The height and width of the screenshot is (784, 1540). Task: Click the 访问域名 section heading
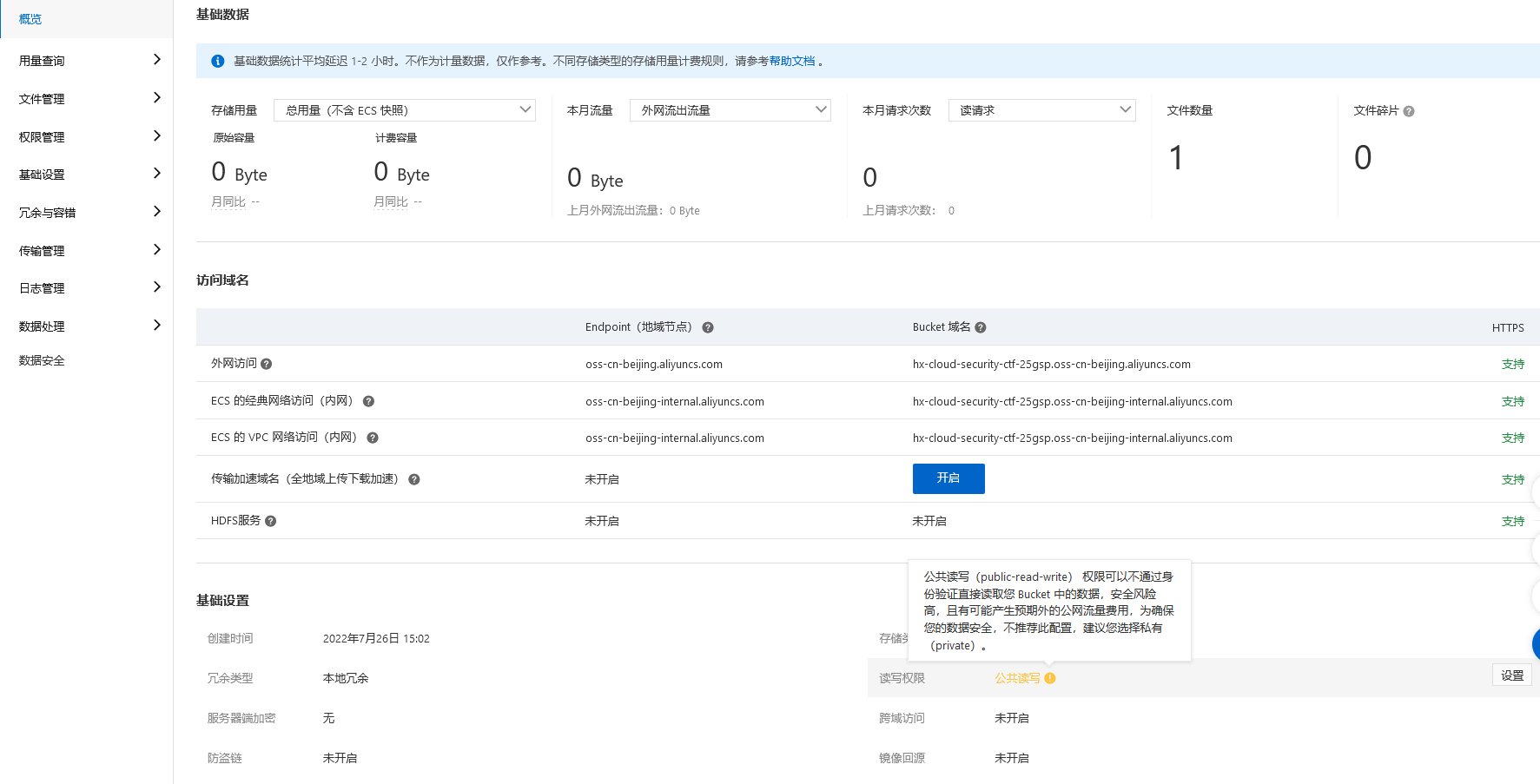tap(222, 280)
